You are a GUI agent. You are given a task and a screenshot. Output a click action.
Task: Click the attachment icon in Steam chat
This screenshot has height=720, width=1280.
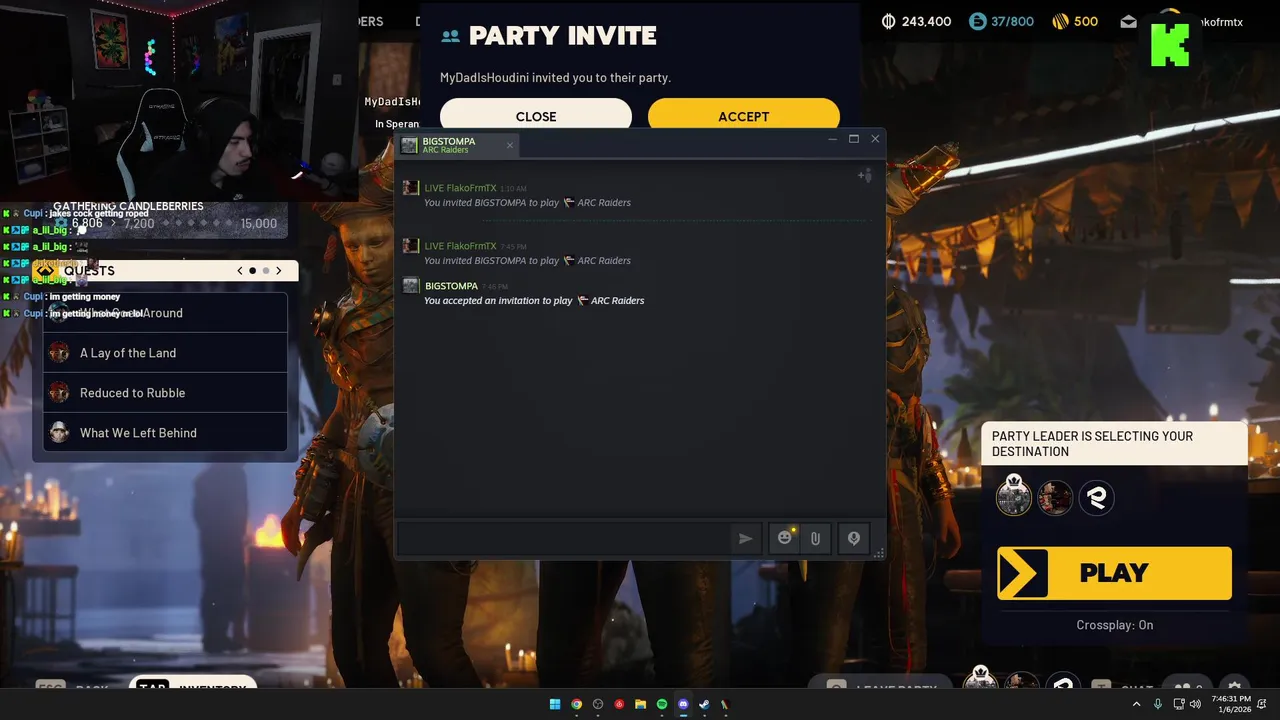point(815,538)
